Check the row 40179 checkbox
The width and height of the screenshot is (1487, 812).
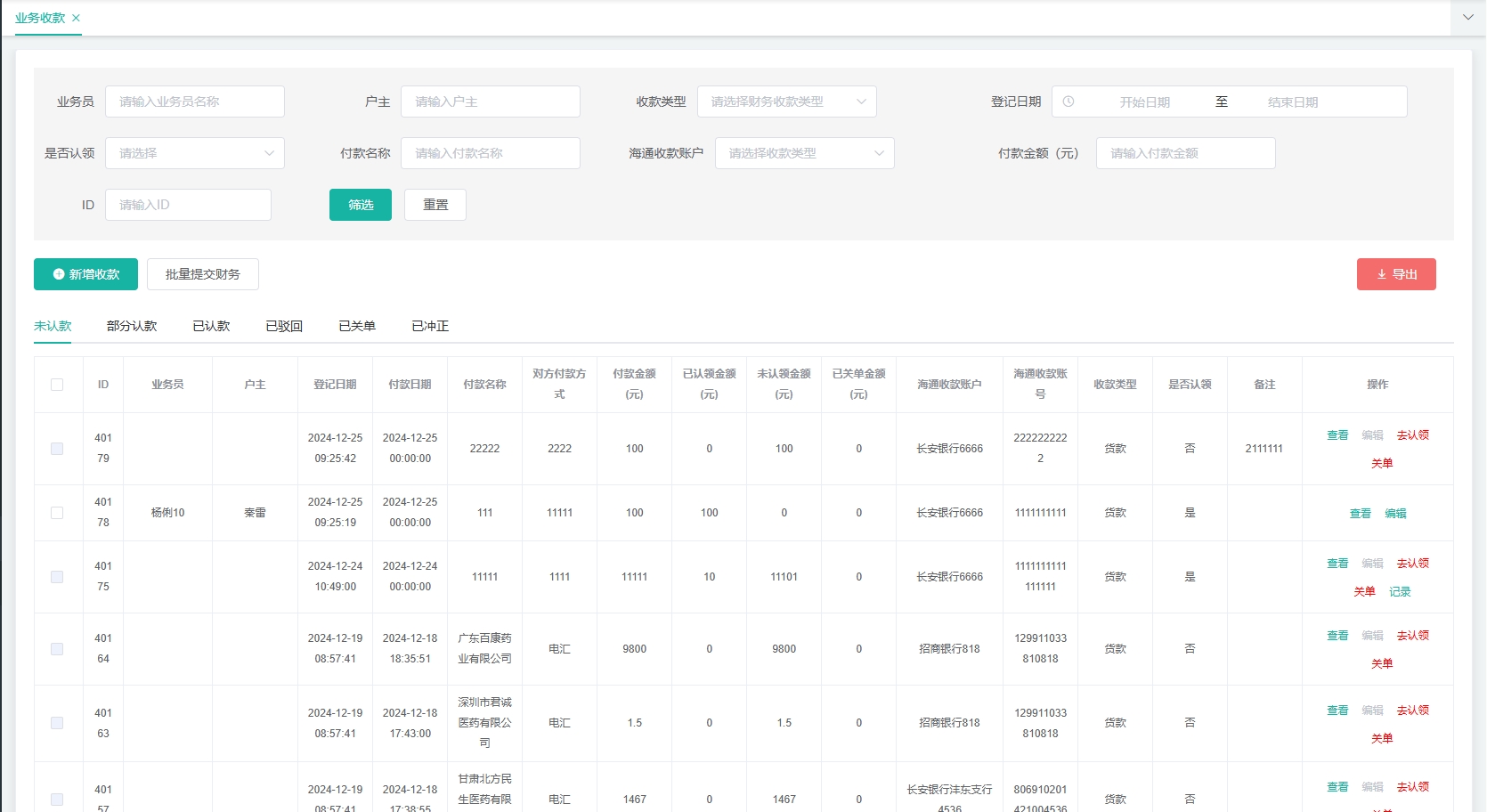[x=57, y=449]
